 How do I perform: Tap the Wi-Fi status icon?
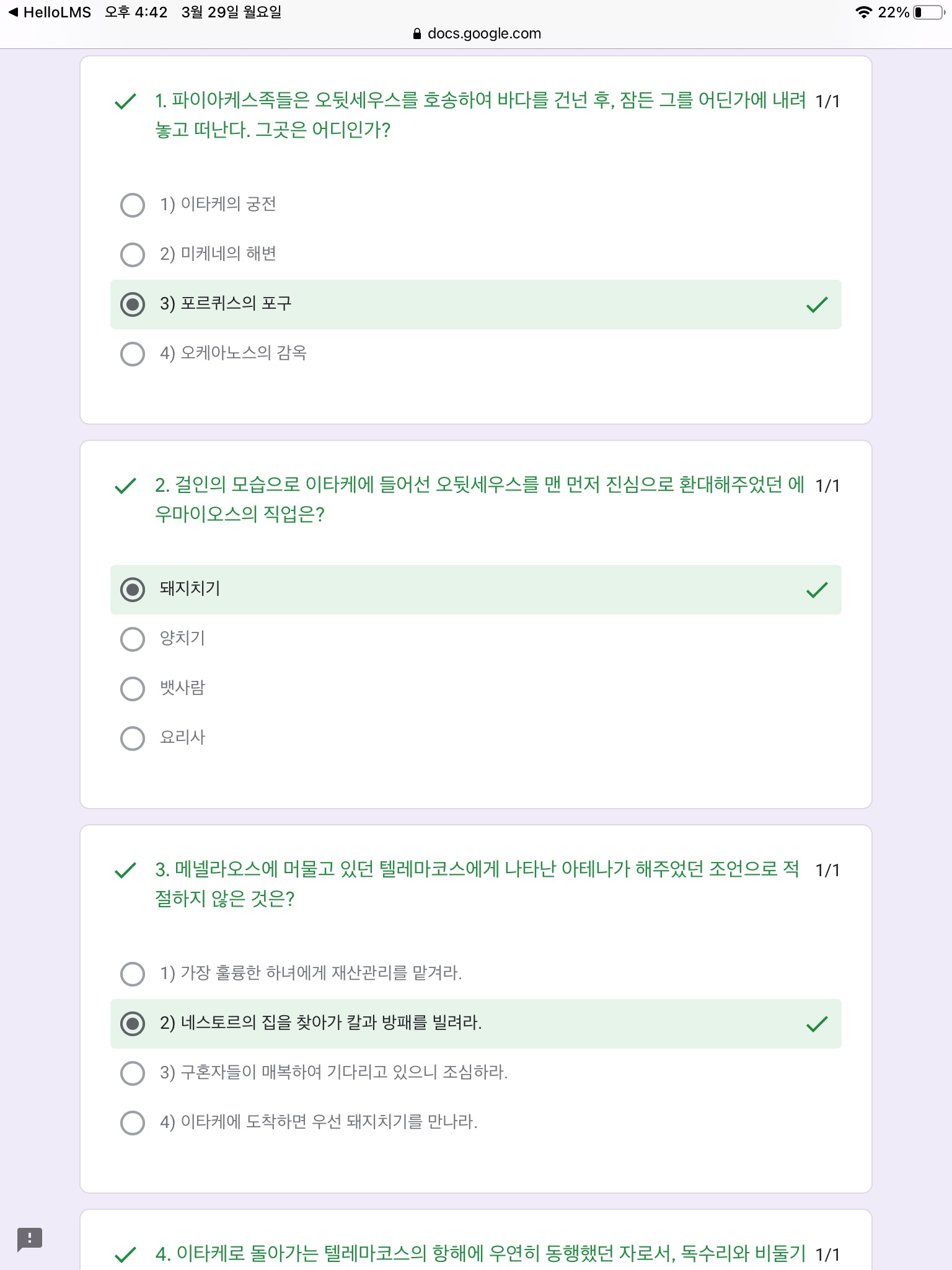863,12
